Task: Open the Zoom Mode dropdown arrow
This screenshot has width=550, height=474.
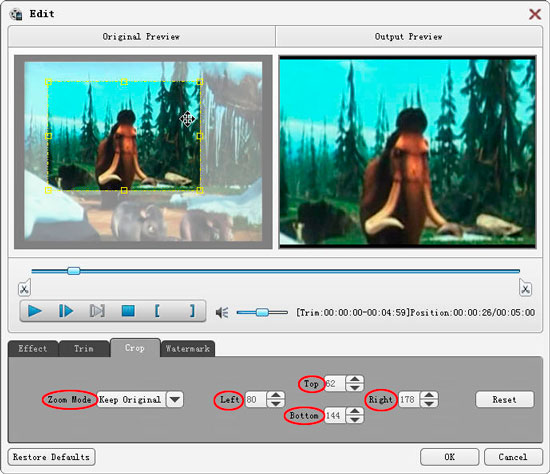Action: [175, 400]
